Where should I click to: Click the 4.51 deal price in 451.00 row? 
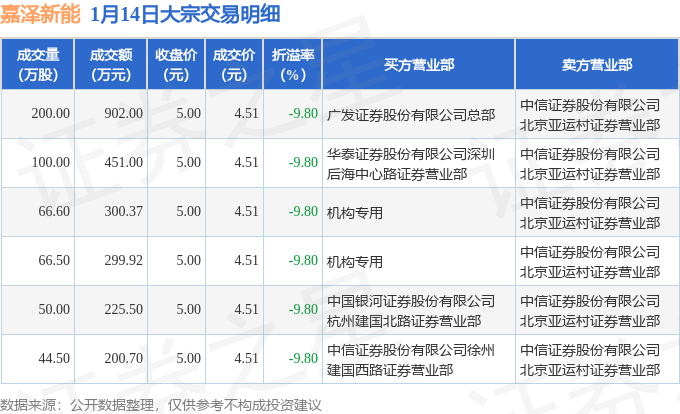(246, 163)
